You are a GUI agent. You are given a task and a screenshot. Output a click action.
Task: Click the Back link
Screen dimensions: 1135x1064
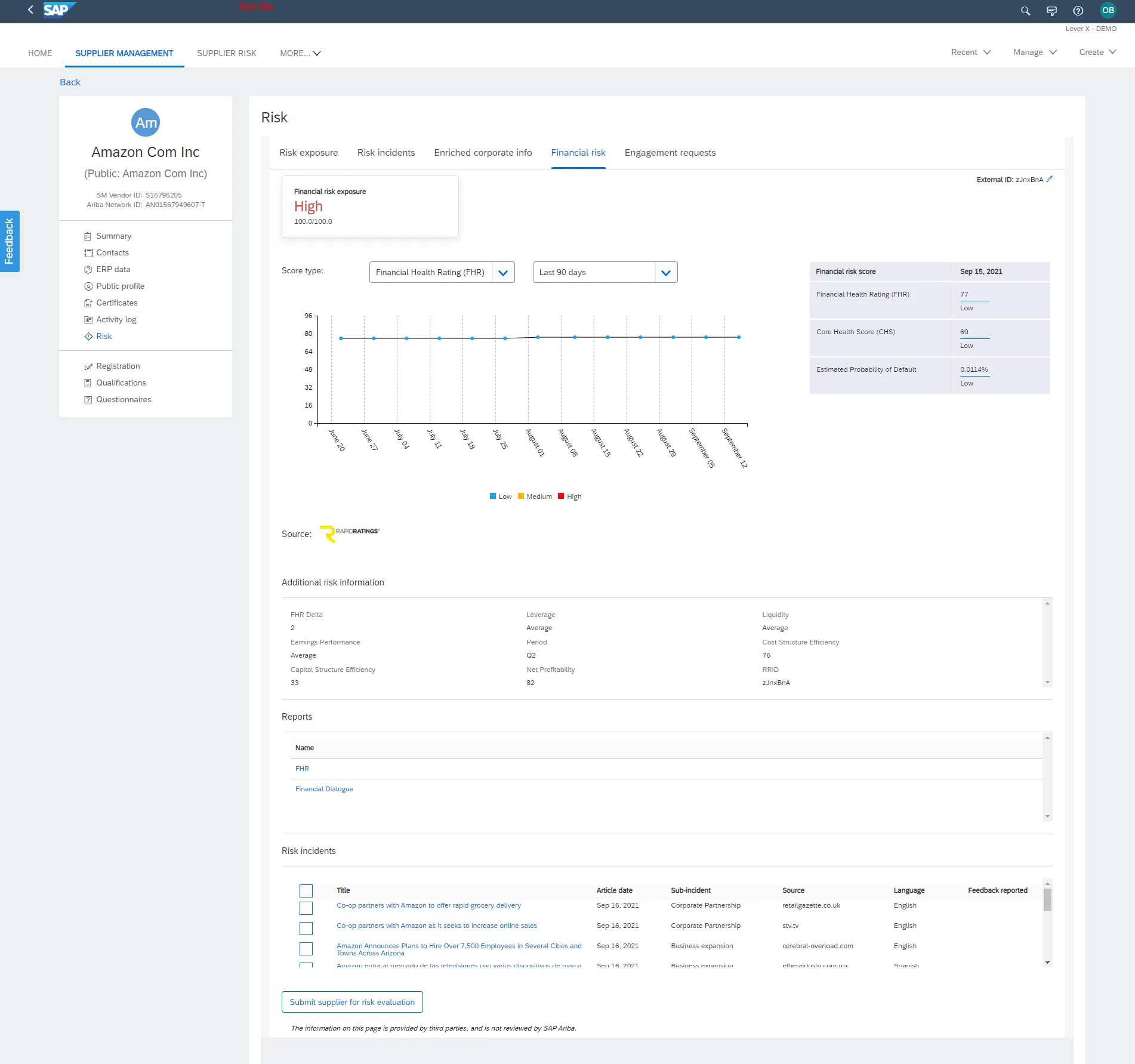70,82
